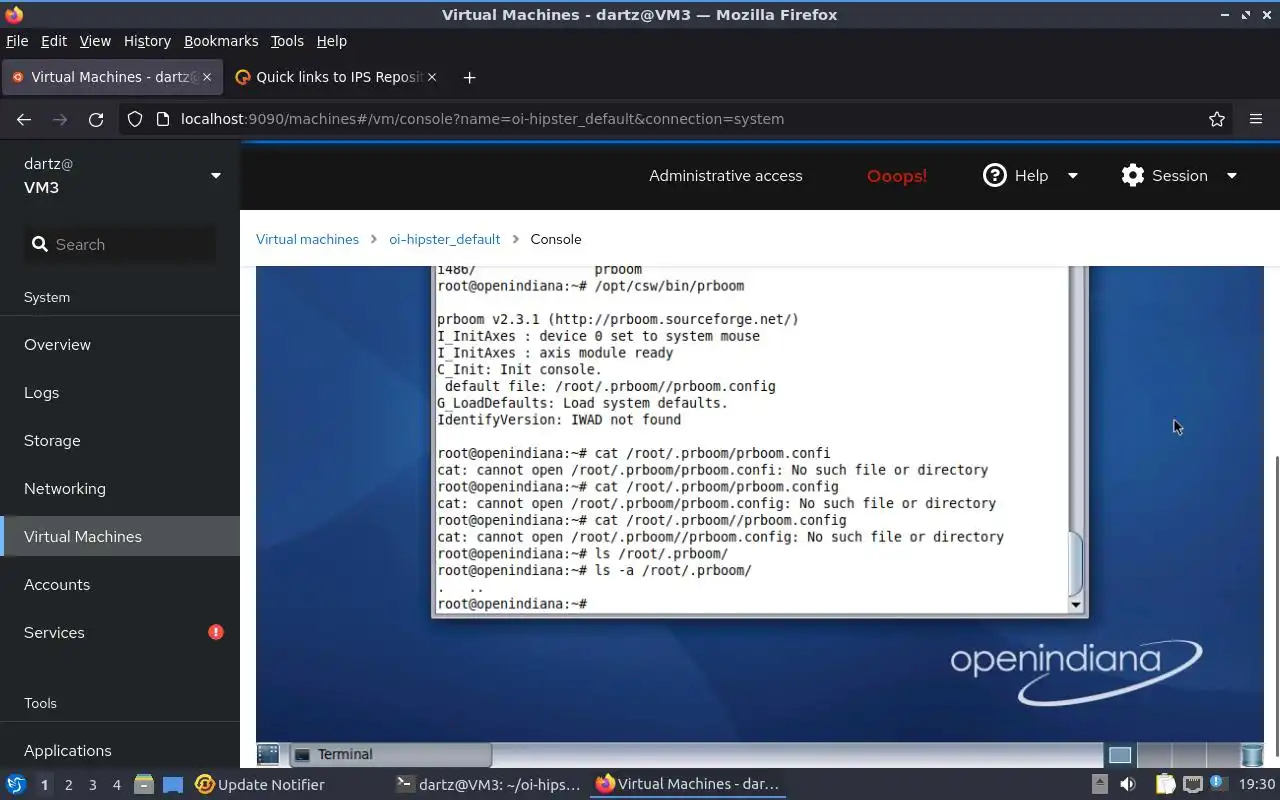Open the Storage page
1280x800 pixels.
point(120,440)
